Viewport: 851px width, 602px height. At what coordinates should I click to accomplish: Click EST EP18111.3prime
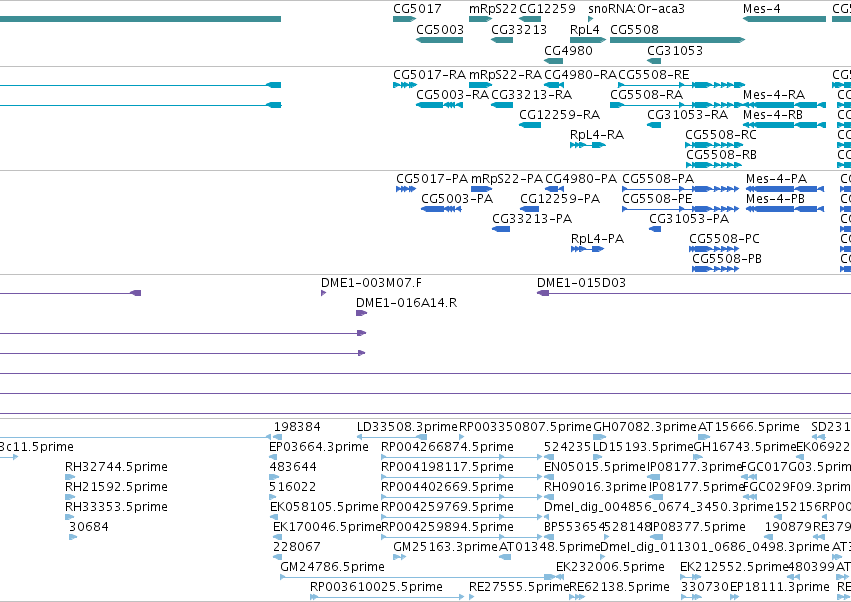click(x=779, y=587)
